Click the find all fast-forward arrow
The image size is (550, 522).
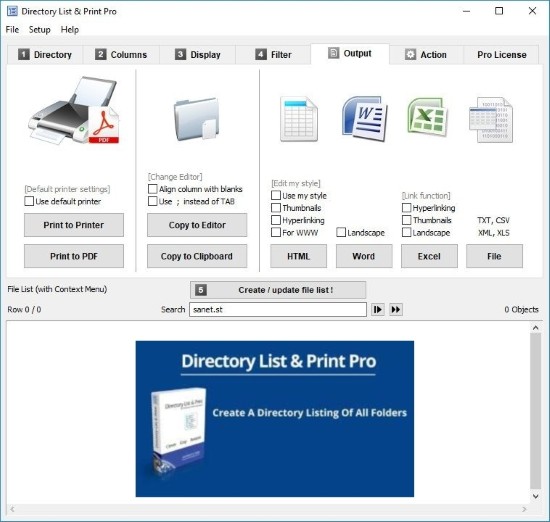tap(396, 309)
